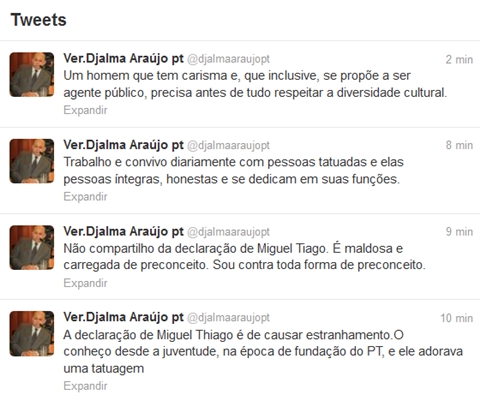Open avatar on the 2 min tweet

[x=32, y=75]
